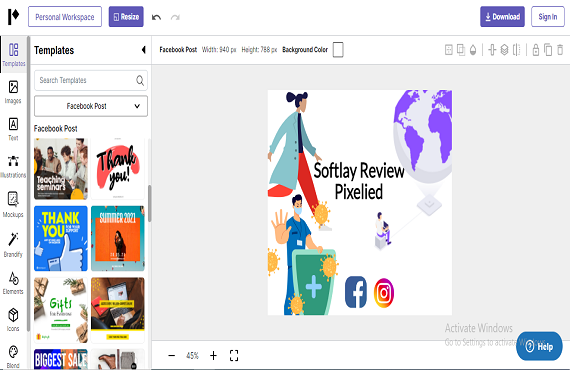Click the fit-to-screen icon
Viewport: 570px width, 370px height.
point(234,355)
